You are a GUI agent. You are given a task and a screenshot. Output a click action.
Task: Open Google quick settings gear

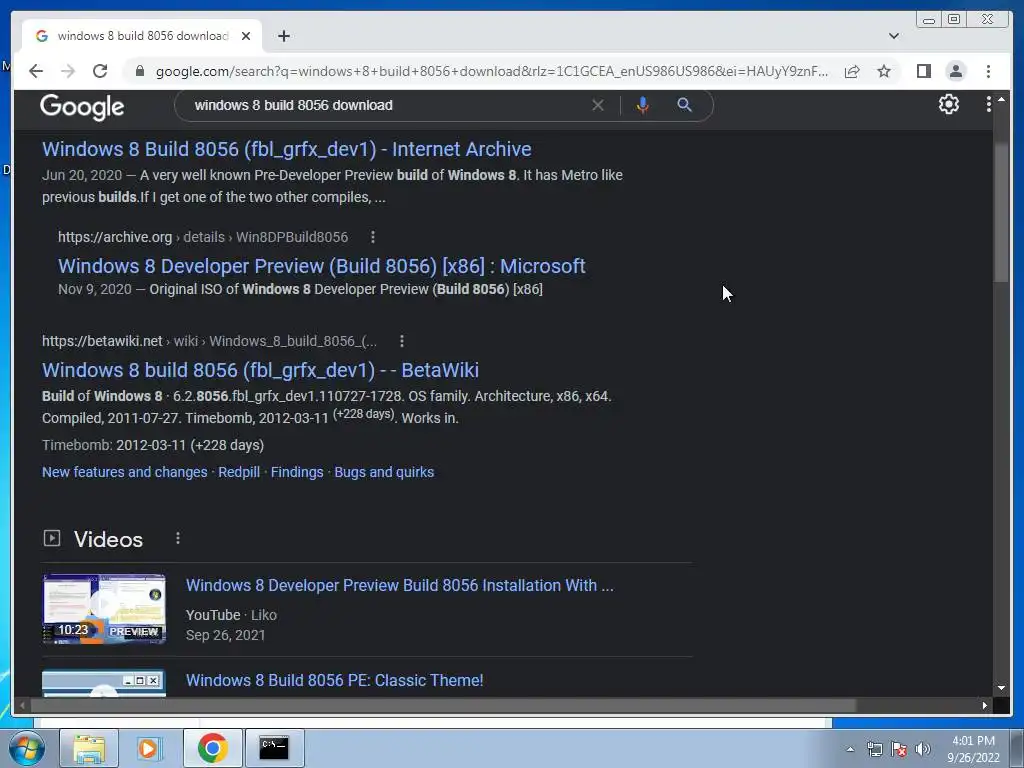[948, 104]
